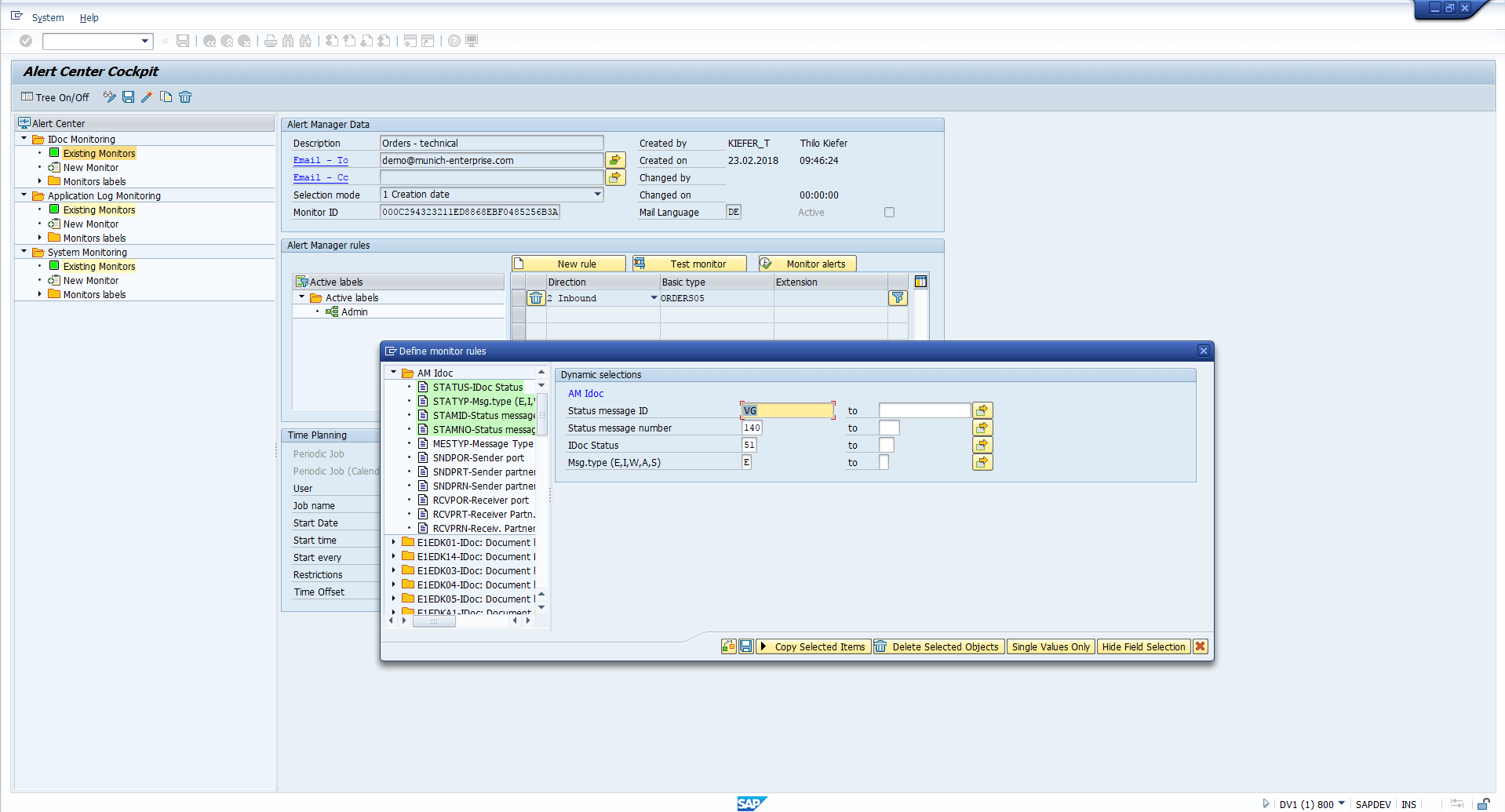Expand the E1EDK14-IDoc folder node
Screen dimensions: 1505x812
393,556
